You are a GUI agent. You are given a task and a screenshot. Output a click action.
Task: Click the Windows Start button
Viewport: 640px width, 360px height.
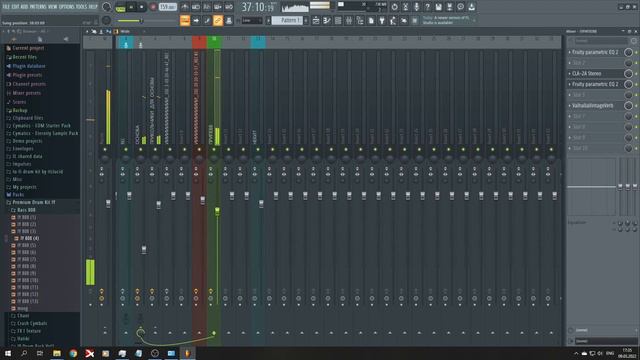[x=8, y=353]
